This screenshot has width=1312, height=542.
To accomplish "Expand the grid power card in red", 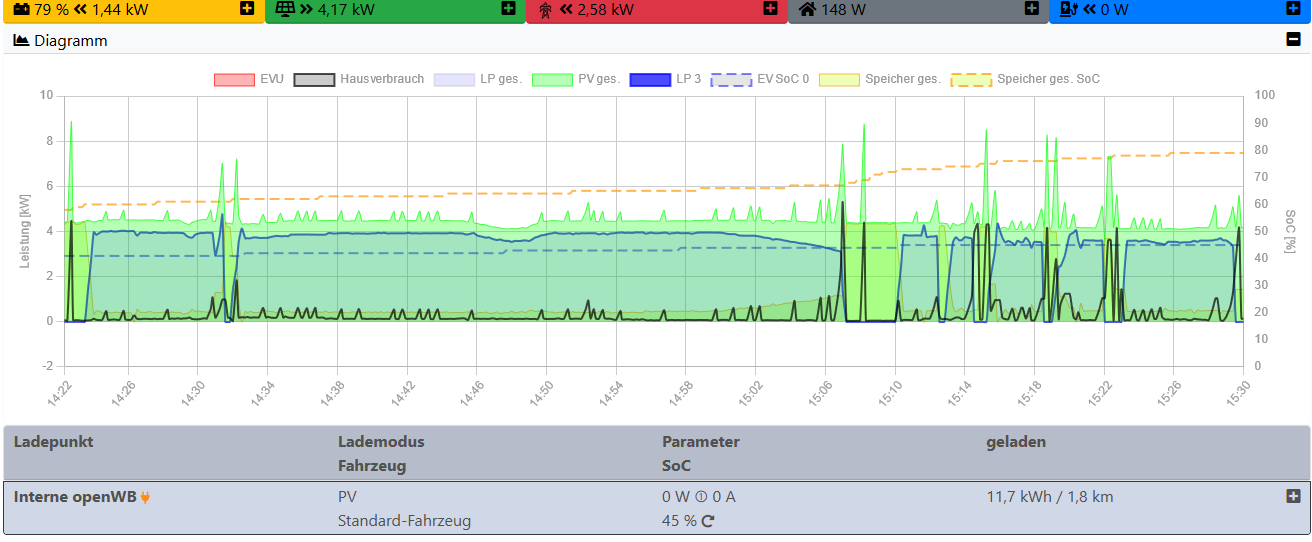I will 770,9.
